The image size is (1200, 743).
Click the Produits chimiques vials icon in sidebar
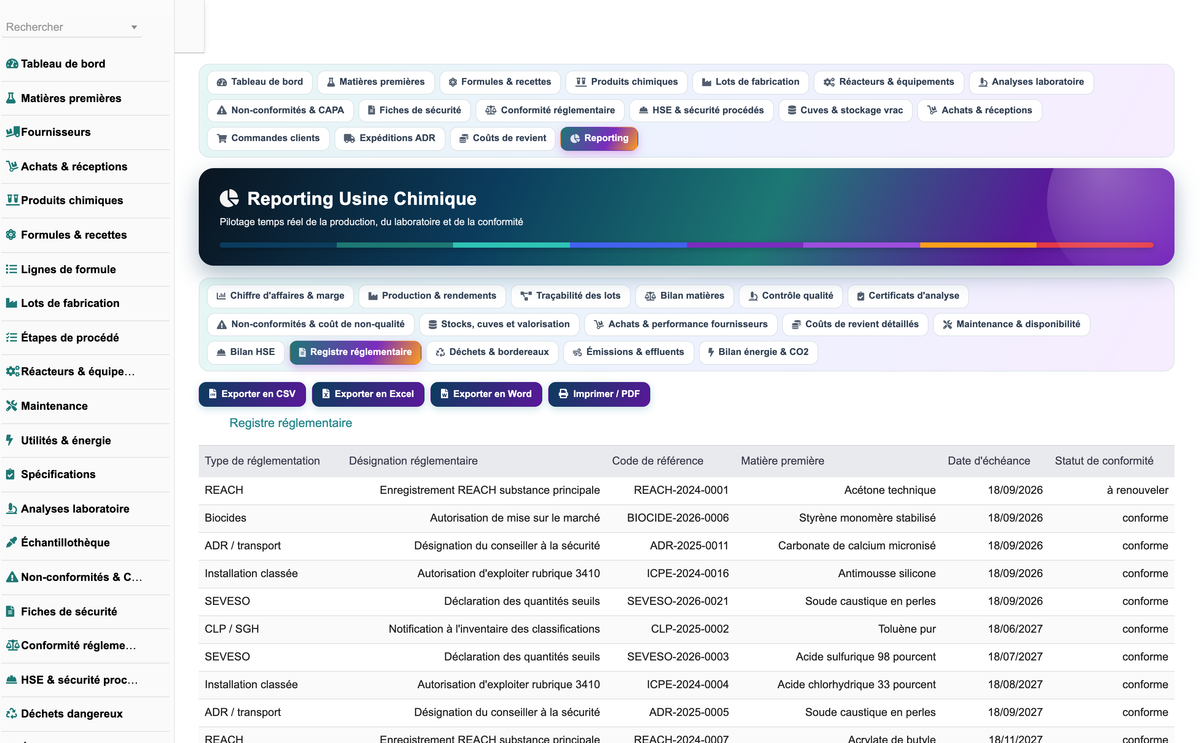(x=12, y=200)
